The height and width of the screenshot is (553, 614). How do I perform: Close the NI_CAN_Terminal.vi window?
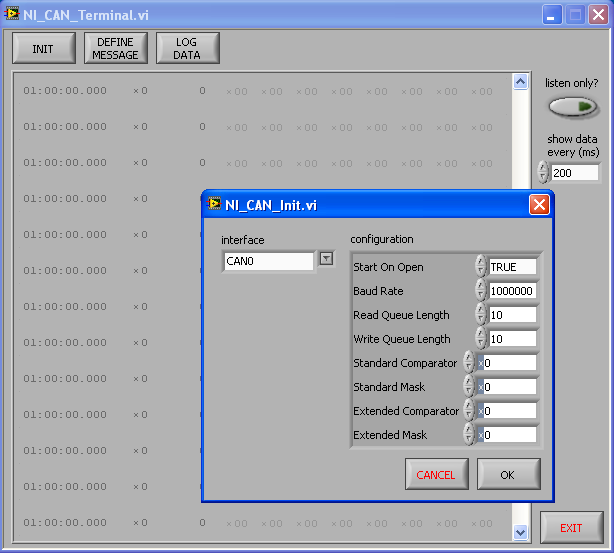[x=598, y=15]
